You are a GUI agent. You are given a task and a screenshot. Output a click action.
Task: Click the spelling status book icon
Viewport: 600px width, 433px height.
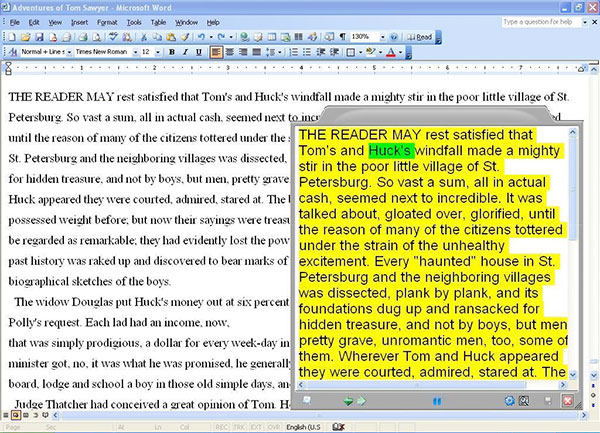pos(338,427)
